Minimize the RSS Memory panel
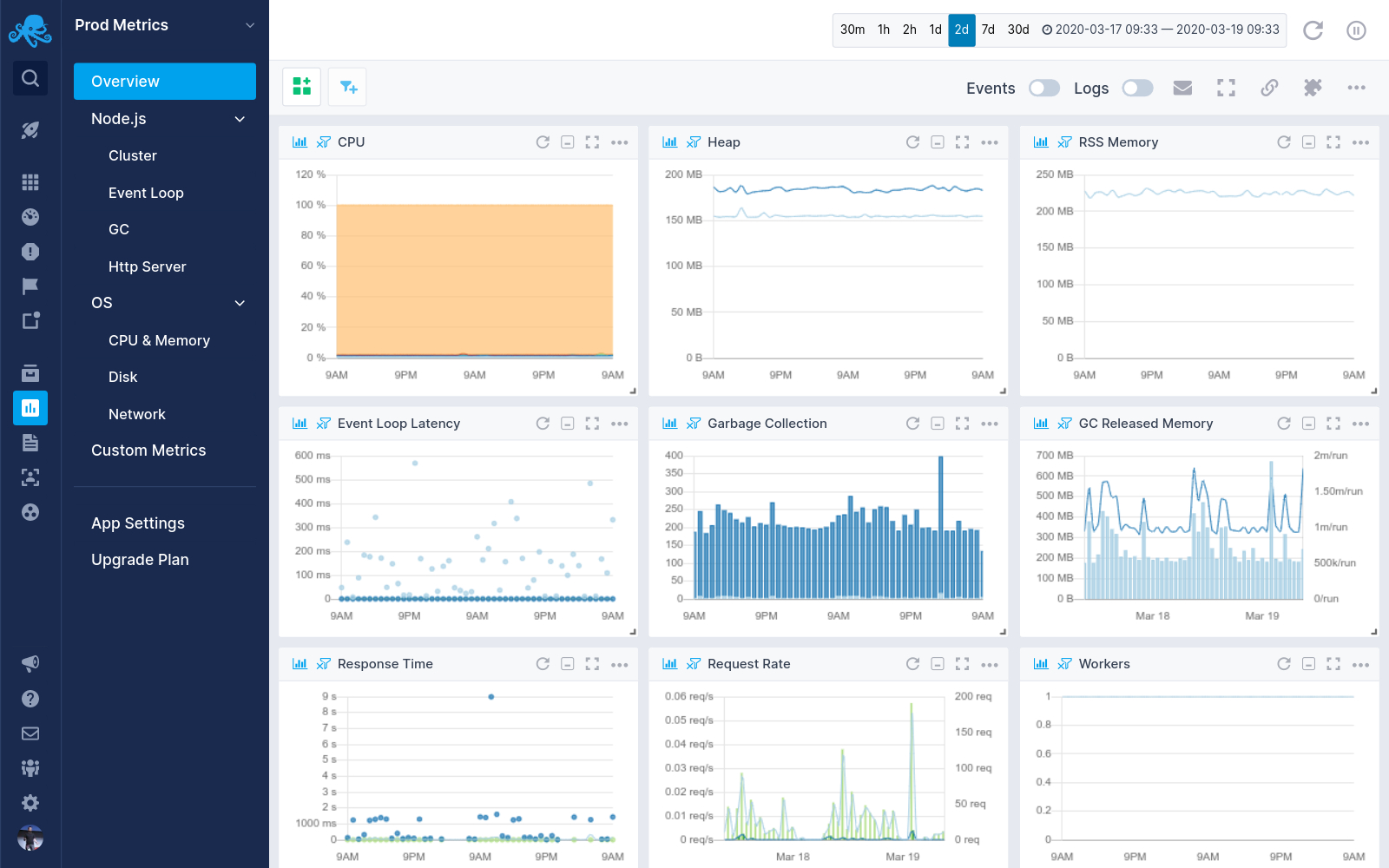The height and width of the screenshot is (868, 1389). click(x=1308, y=142)
